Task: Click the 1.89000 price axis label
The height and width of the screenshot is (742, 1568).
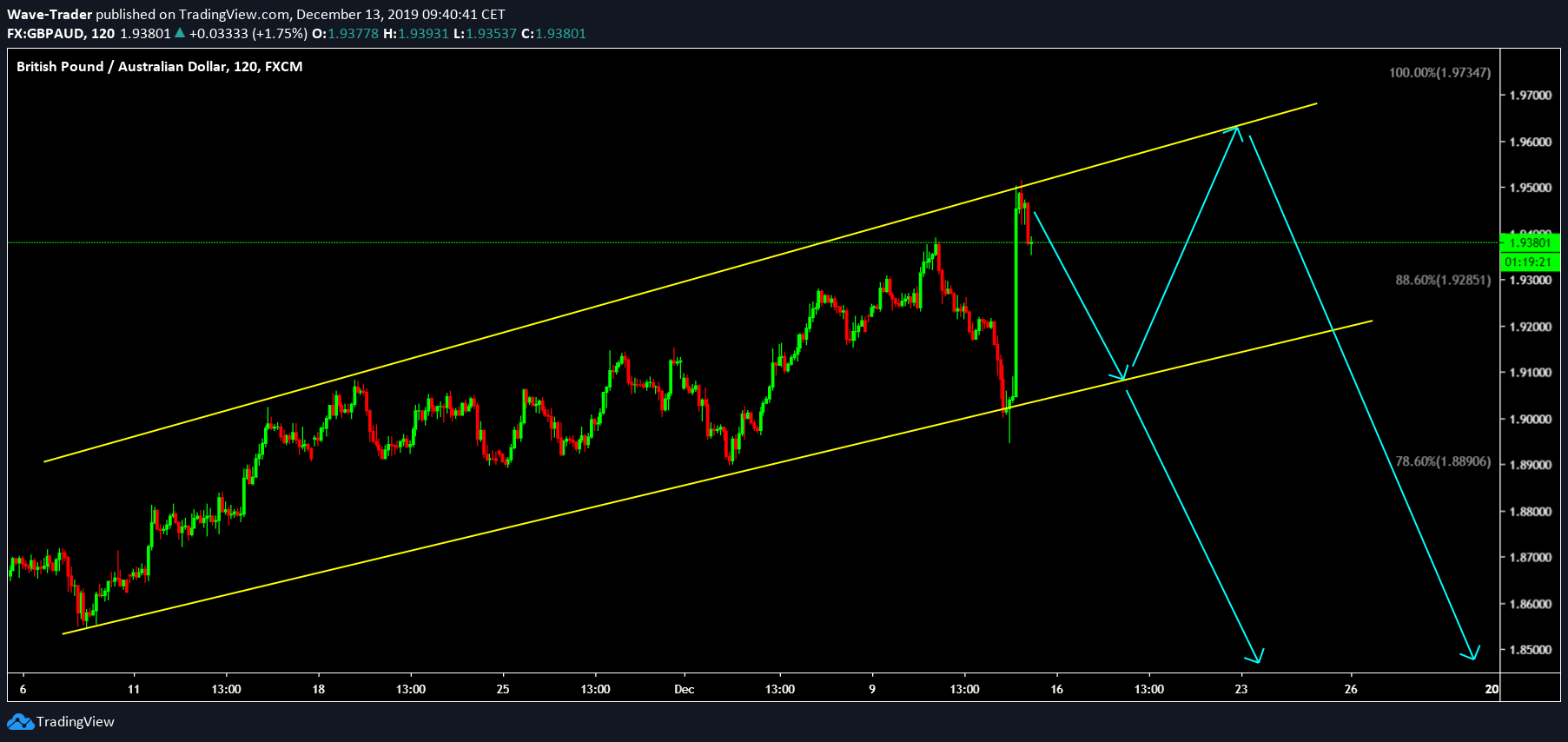Action: [x=1531, y=465]
